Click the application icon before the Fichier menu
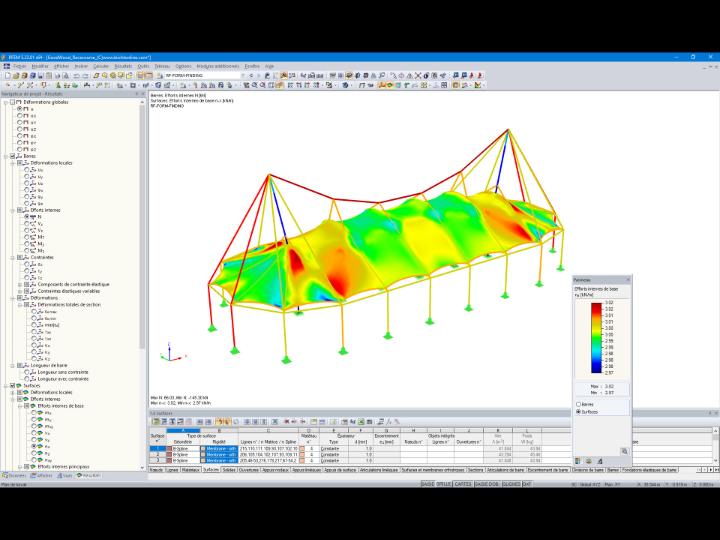The width and height of the screenshot is (720, 540). 6,67
